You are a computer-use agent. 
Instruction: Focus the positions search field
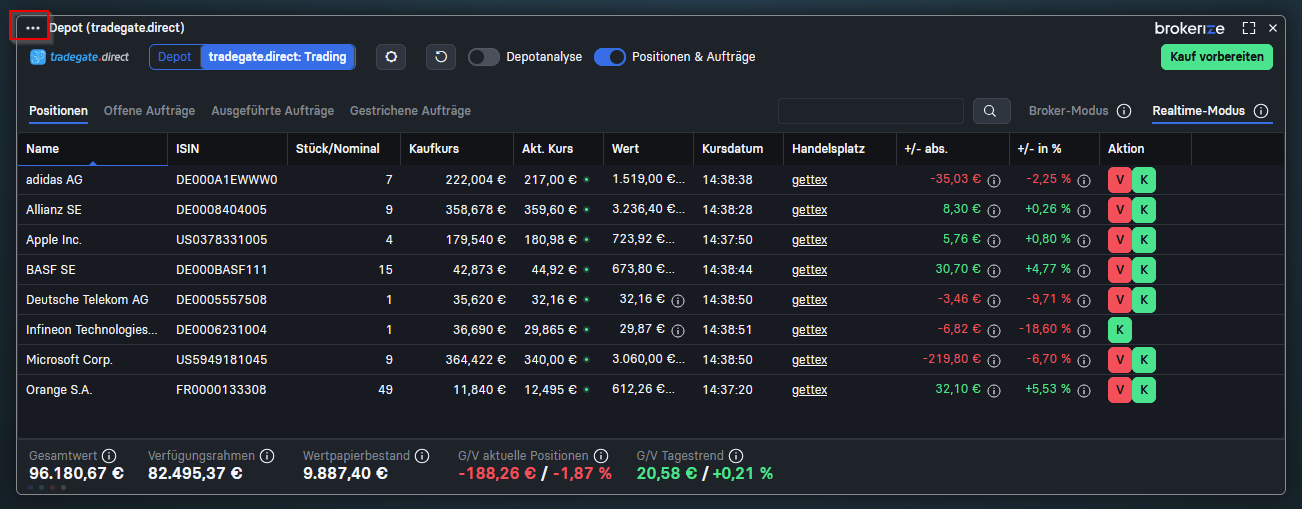tap(870, 111)
